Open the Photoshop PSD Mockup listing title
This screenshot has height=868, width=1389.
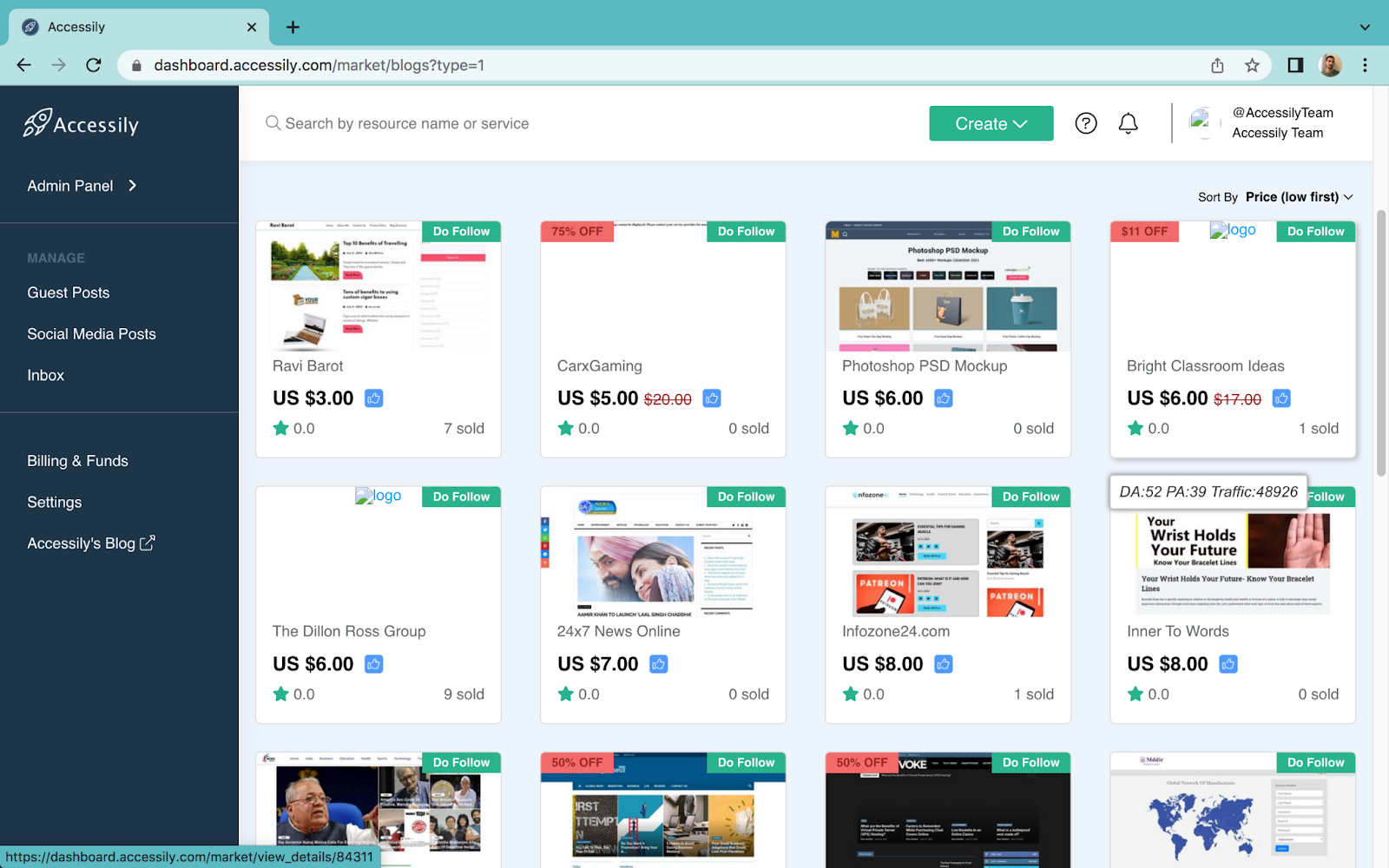click(x=925, y=366)
